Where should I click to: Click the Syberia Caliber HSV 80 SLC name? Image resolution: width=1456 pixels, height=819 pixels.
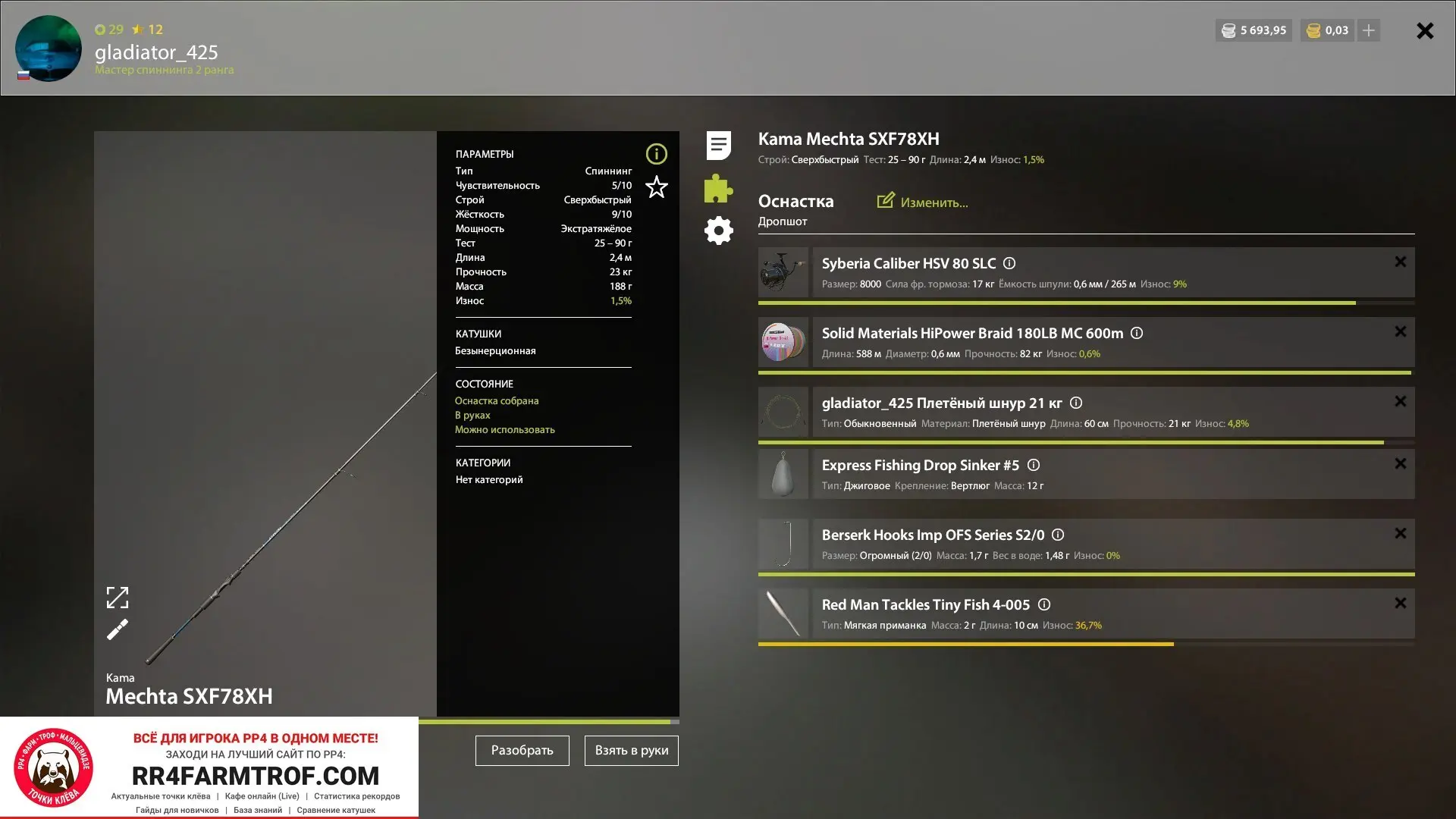(908, 263)
